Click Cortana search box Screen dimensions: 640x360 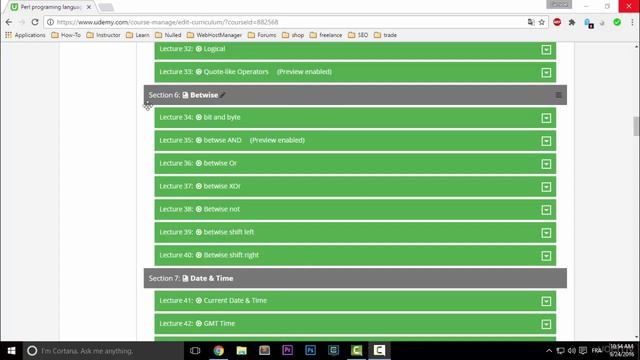103,351
